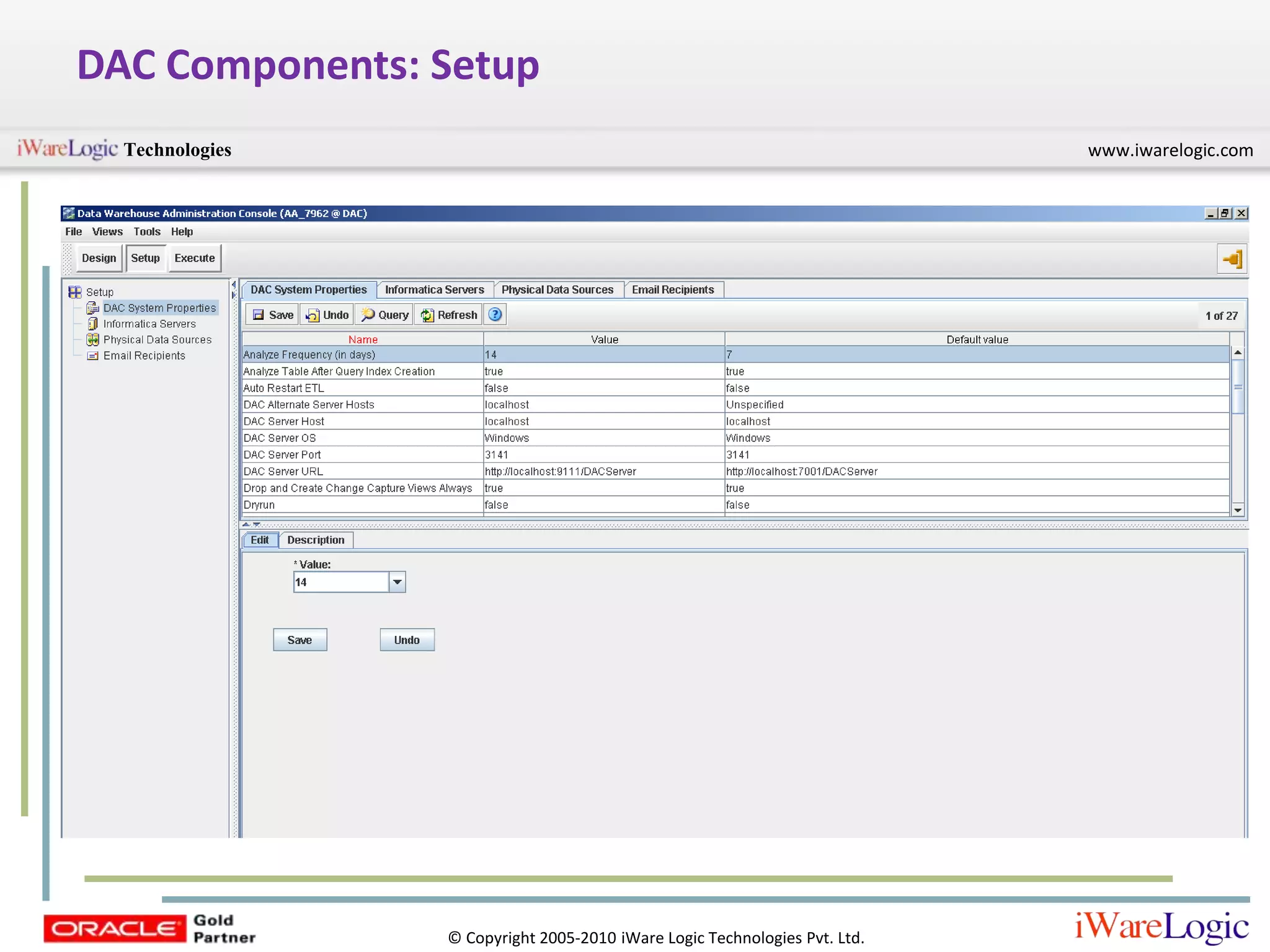Click the Default value column header

(x=977, y=339)
